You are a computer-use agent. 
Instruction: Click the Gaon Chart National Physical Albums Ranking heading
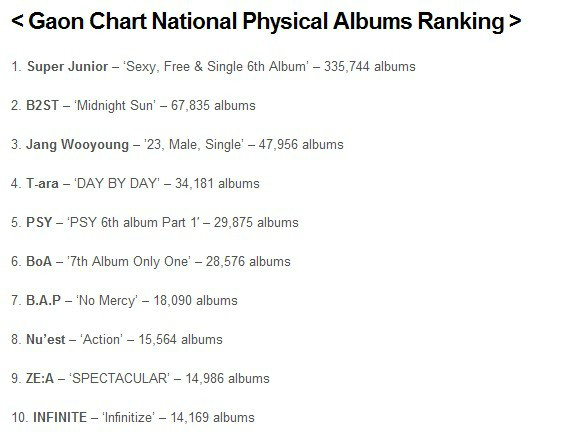pos(266,21)
